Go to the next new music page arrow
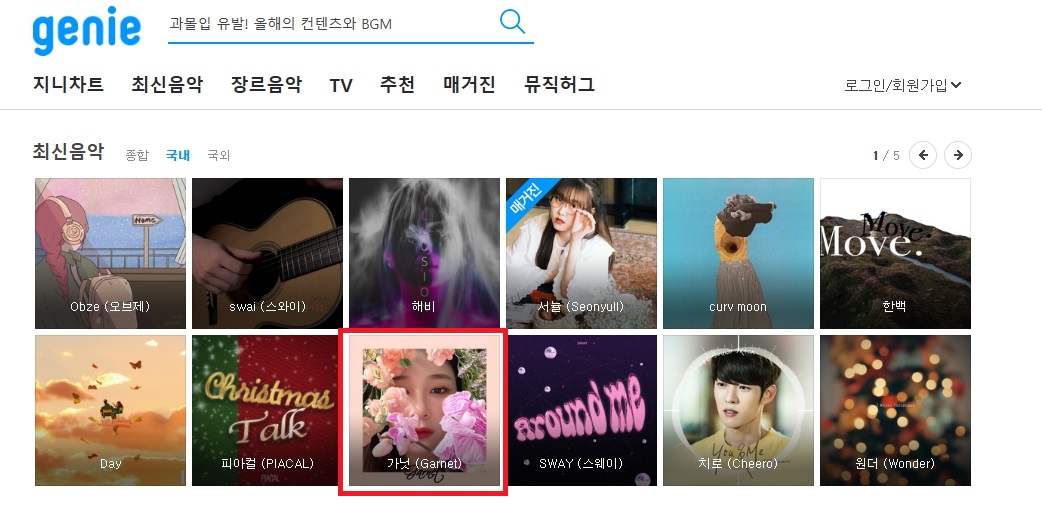Screen dimensions: 1042x510 tap(958, 155)
